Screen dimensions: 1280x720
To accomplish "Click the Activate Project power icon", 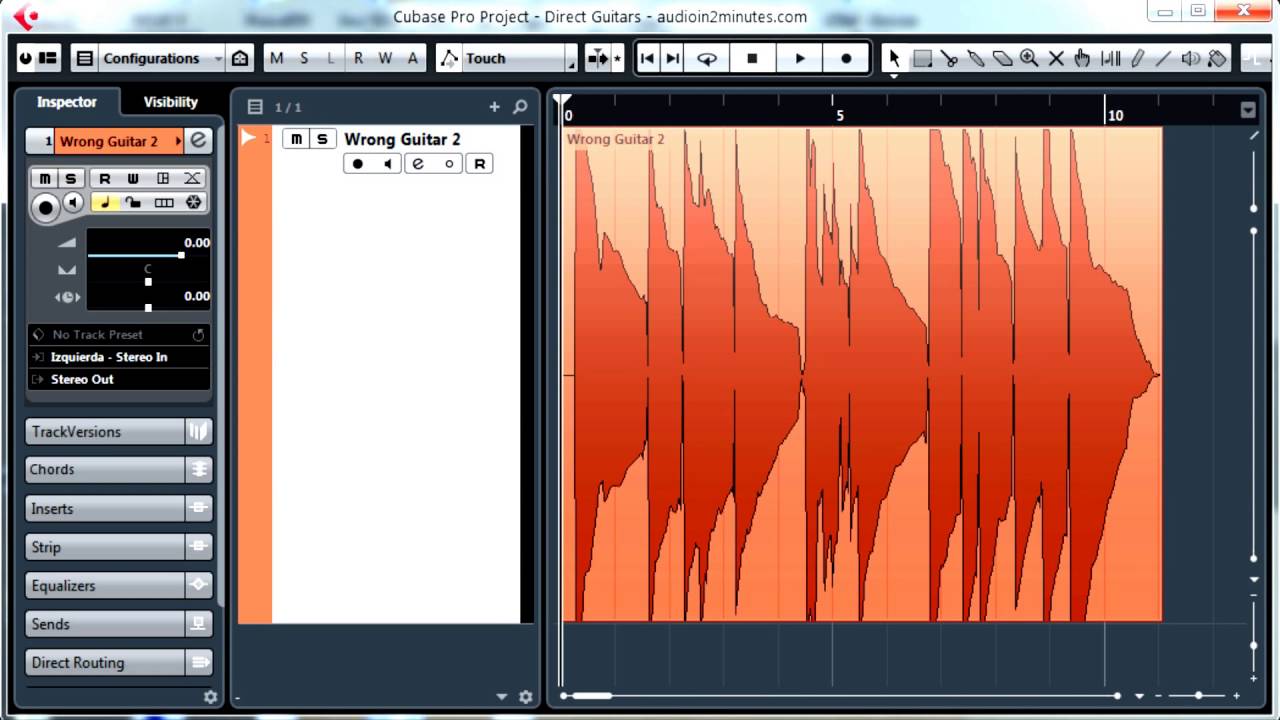I will (26, 58).
